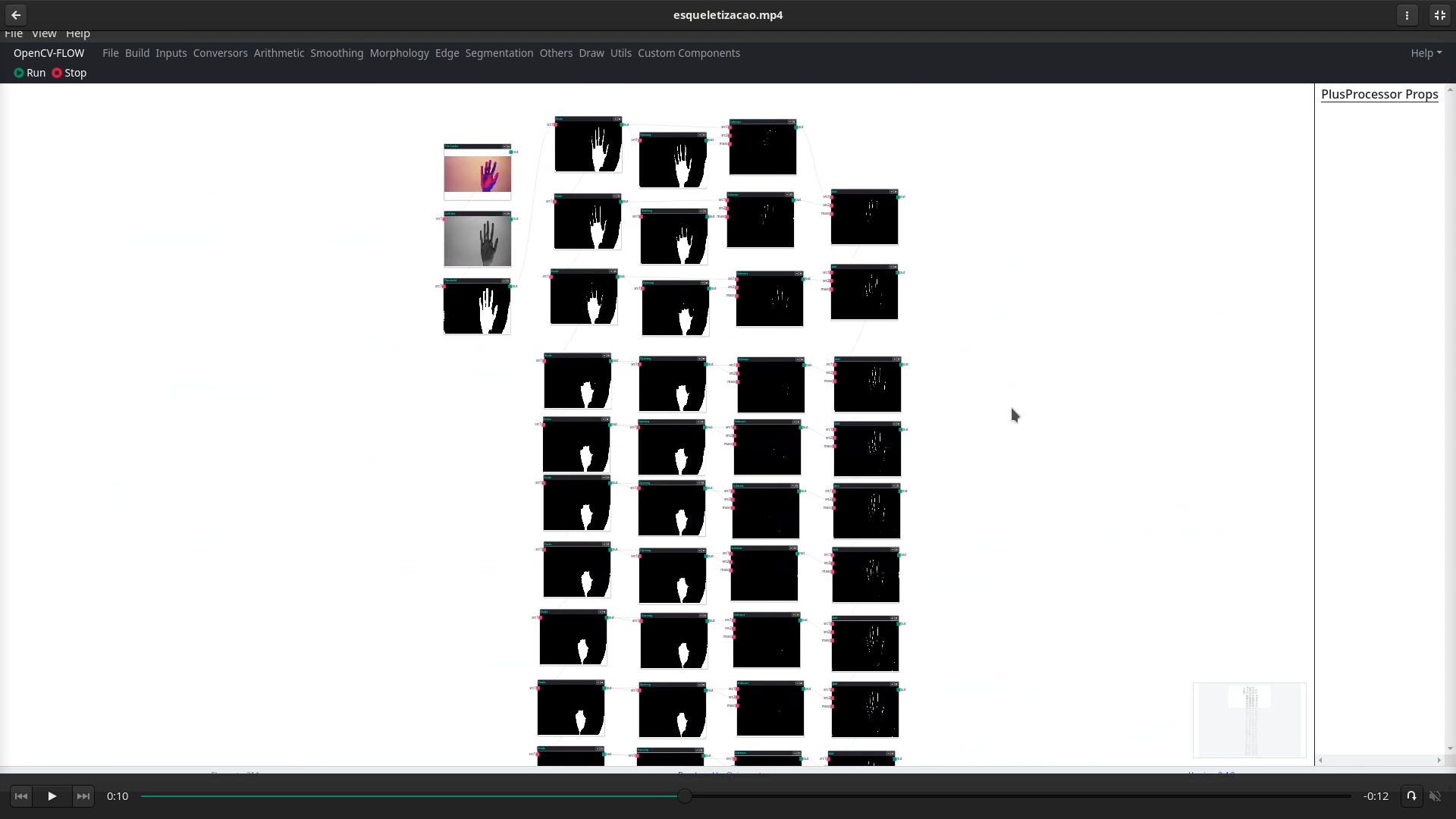Viewport: 1456px width, 819px height.
Task: Click the File Loader node's out port
Action: click(x=511, y=152)
